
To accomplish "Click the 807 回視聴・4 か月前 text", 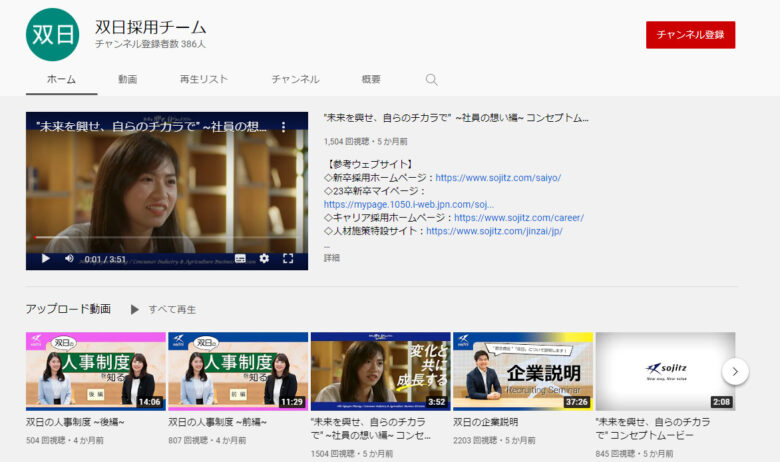I will pos(207,441).
